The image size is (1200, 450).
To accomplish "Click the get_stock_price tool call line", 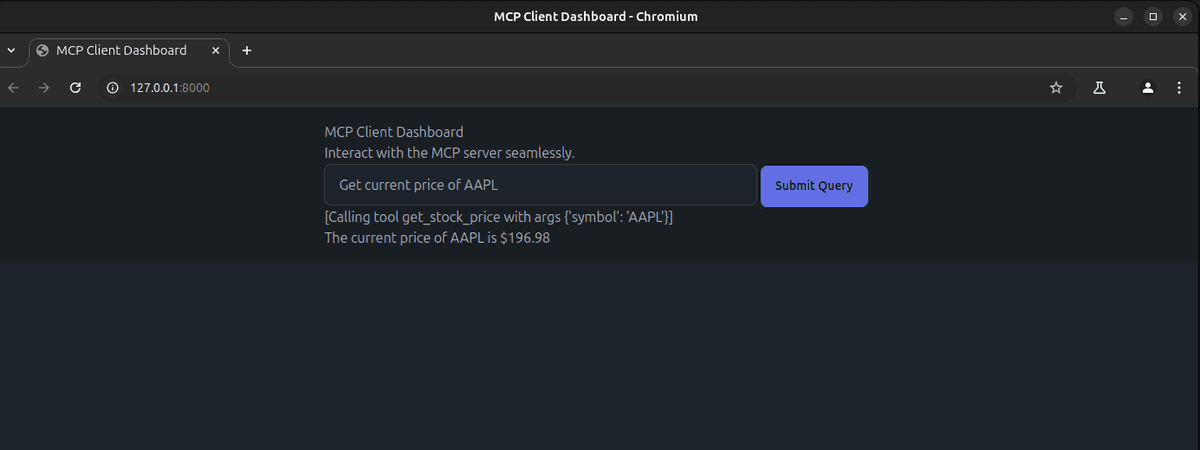I will (x=499, y=217).
